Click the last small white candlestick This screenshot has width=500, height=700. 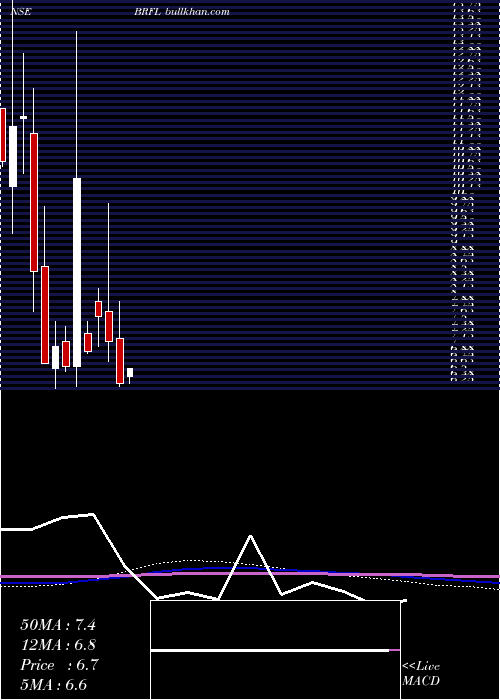pos(130,372)
